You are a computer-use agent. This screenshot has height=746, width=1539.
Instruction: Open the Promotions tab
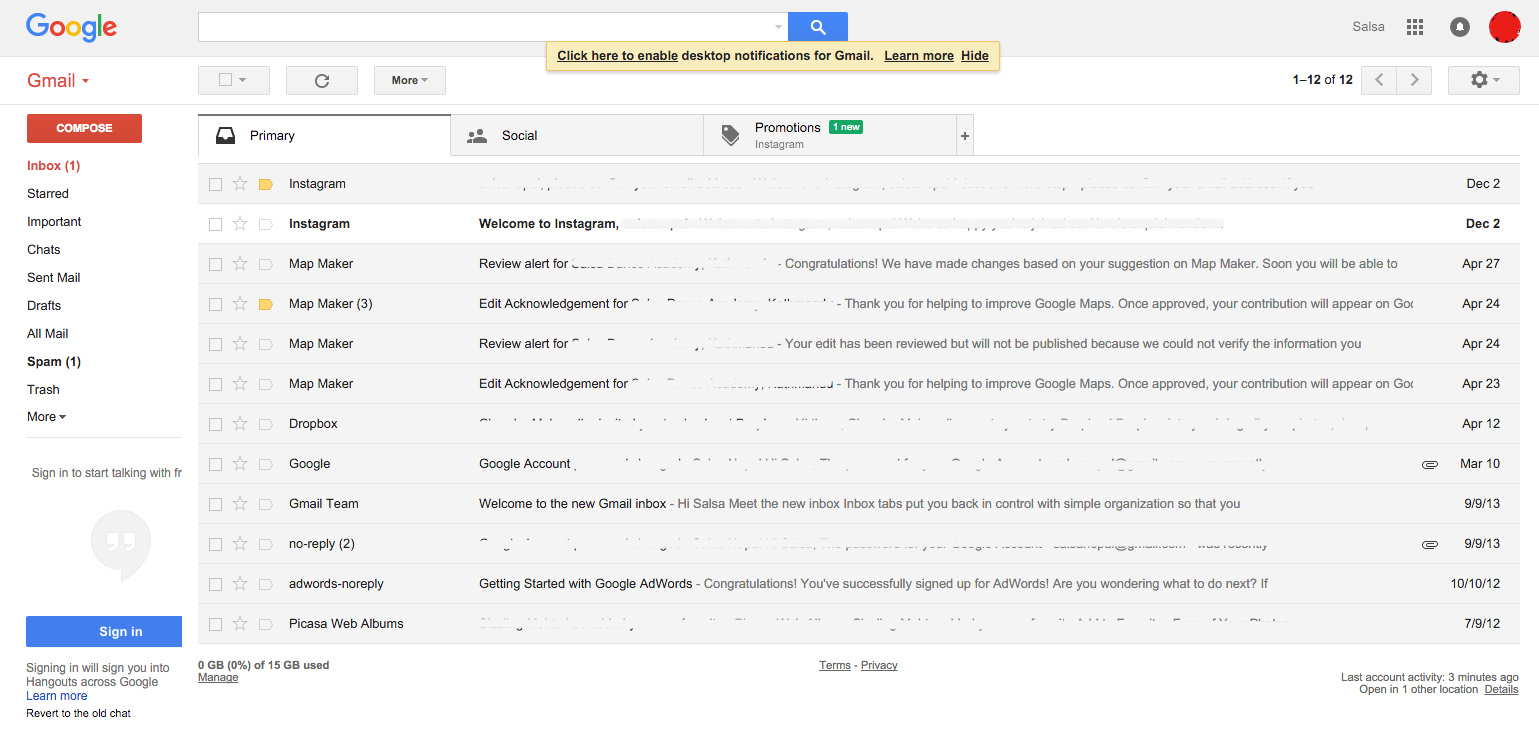coord(830,136)
